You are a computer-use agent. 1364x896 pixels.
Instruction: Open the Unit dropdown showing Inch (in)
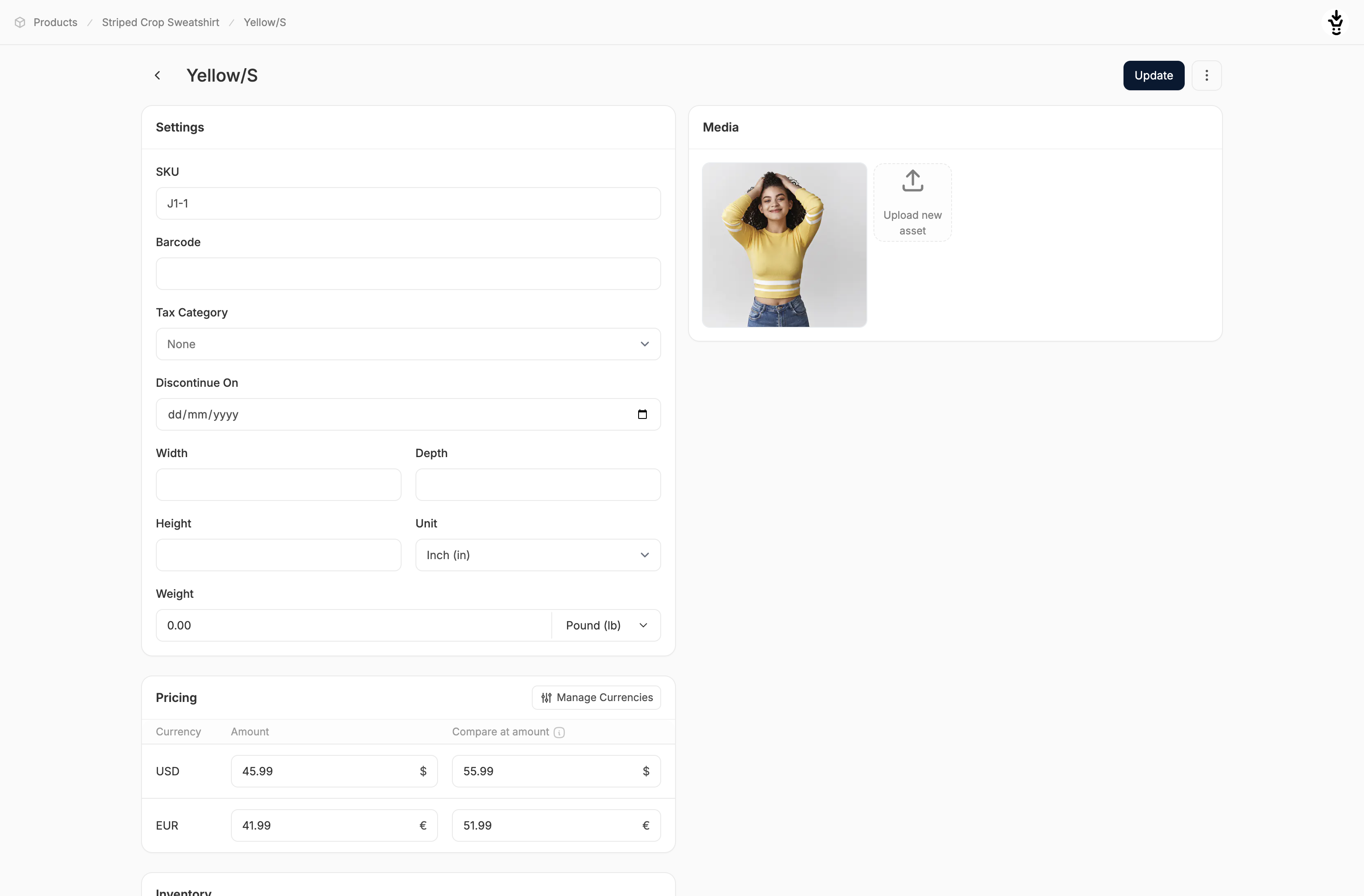click(x=537, y=555)
